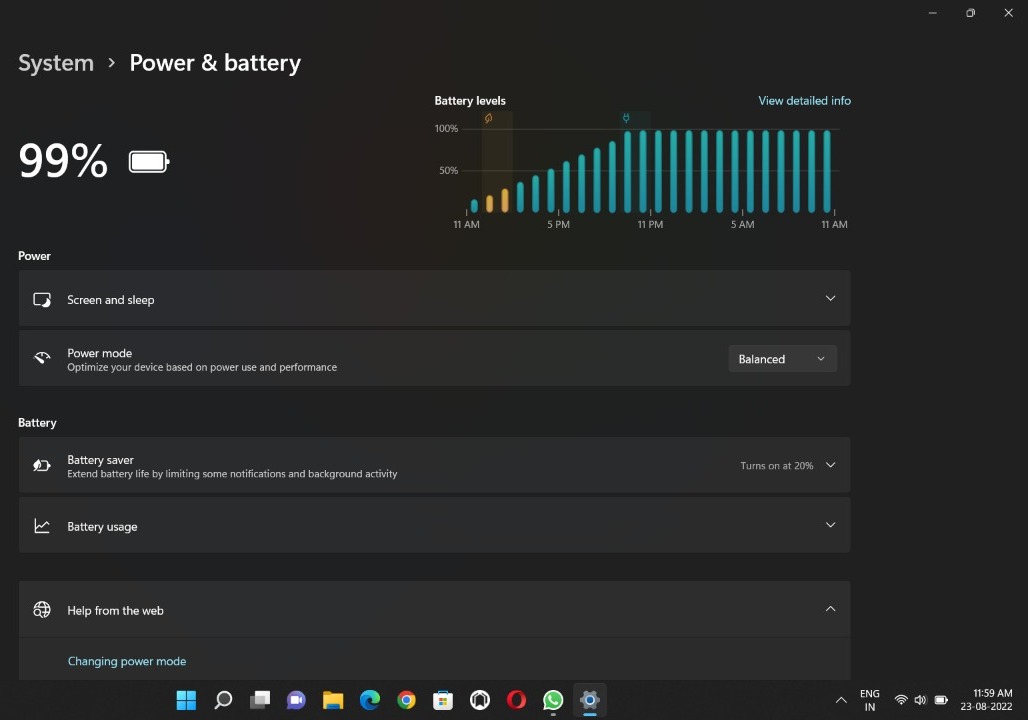Click the Power mode gauge icon
Viewport: 1028px width, 720px height.
coord(42,358)
